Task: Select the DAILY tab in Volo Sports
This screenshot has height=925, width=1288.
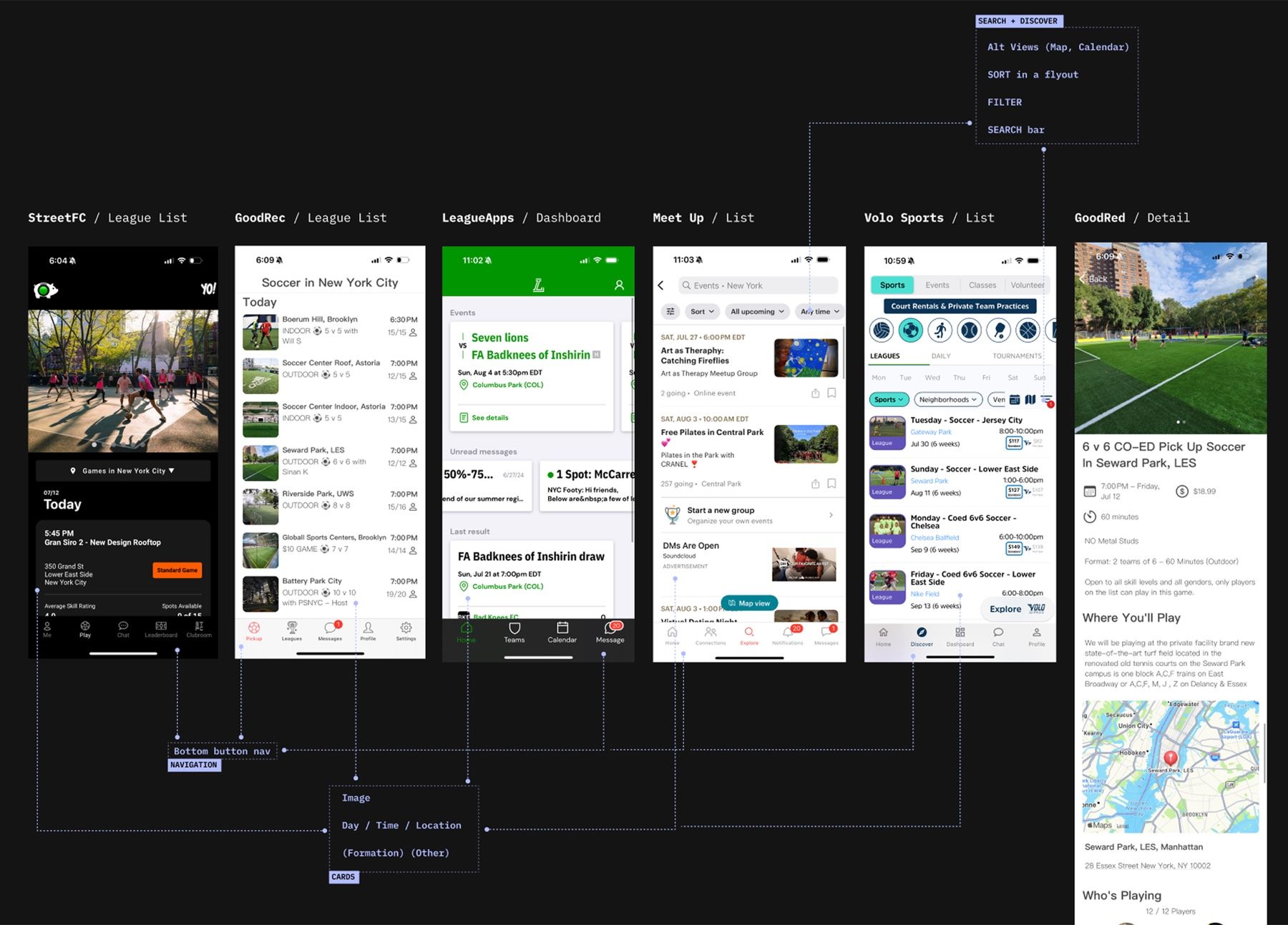Action: 941,356
